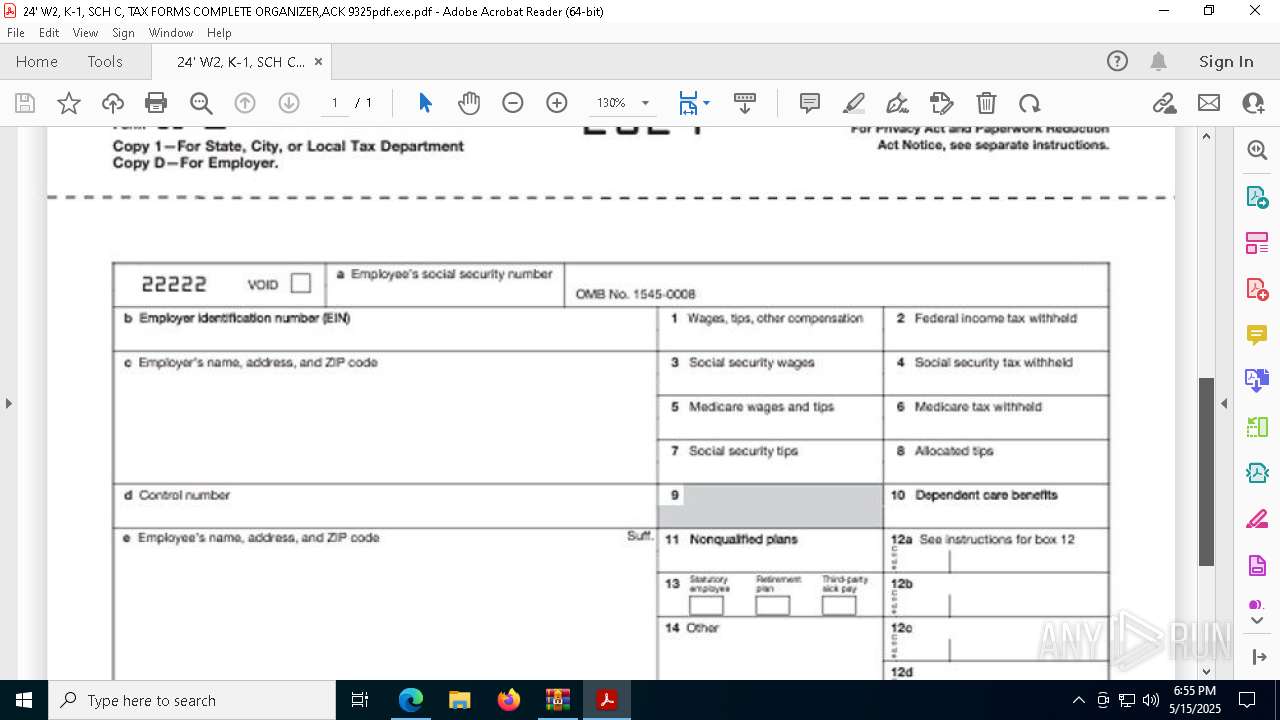Open the File menu
This screenshot has height=720, width=1280.
[15, 33]
